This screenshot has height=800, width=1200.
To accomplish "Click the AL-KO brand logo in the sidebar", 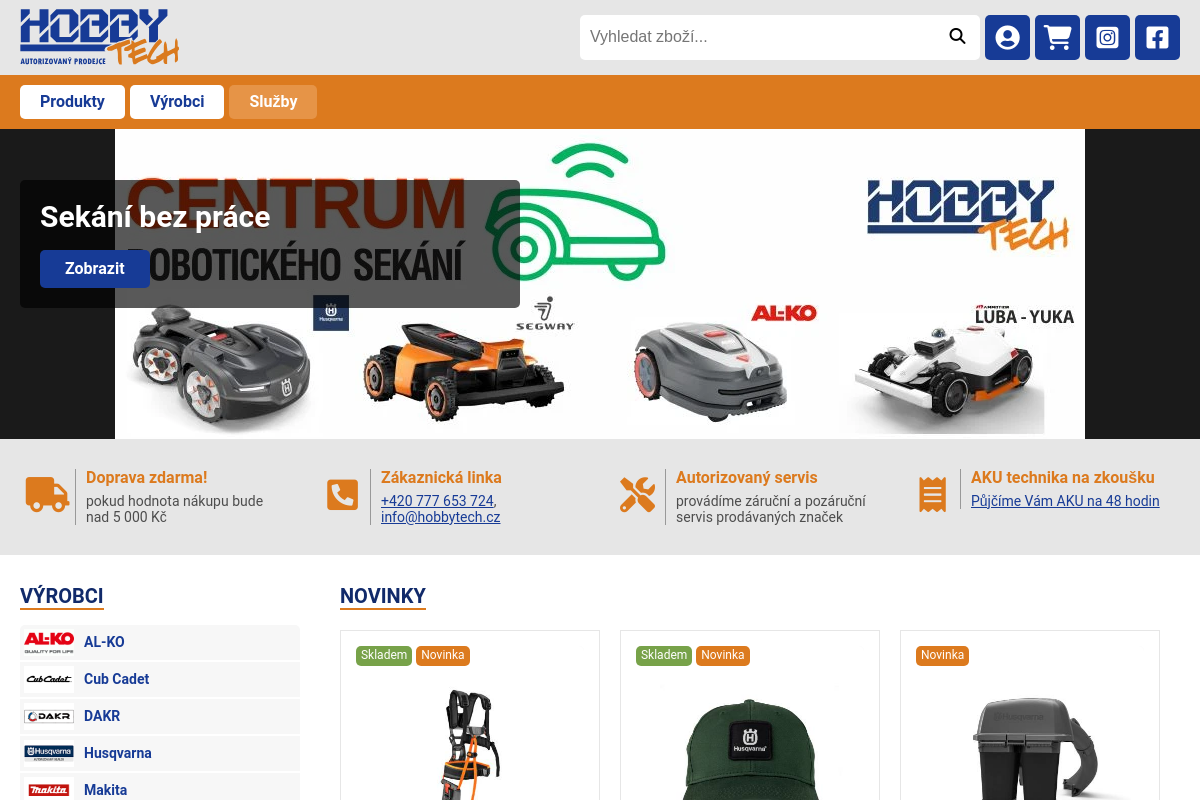I will pos(49,642).
